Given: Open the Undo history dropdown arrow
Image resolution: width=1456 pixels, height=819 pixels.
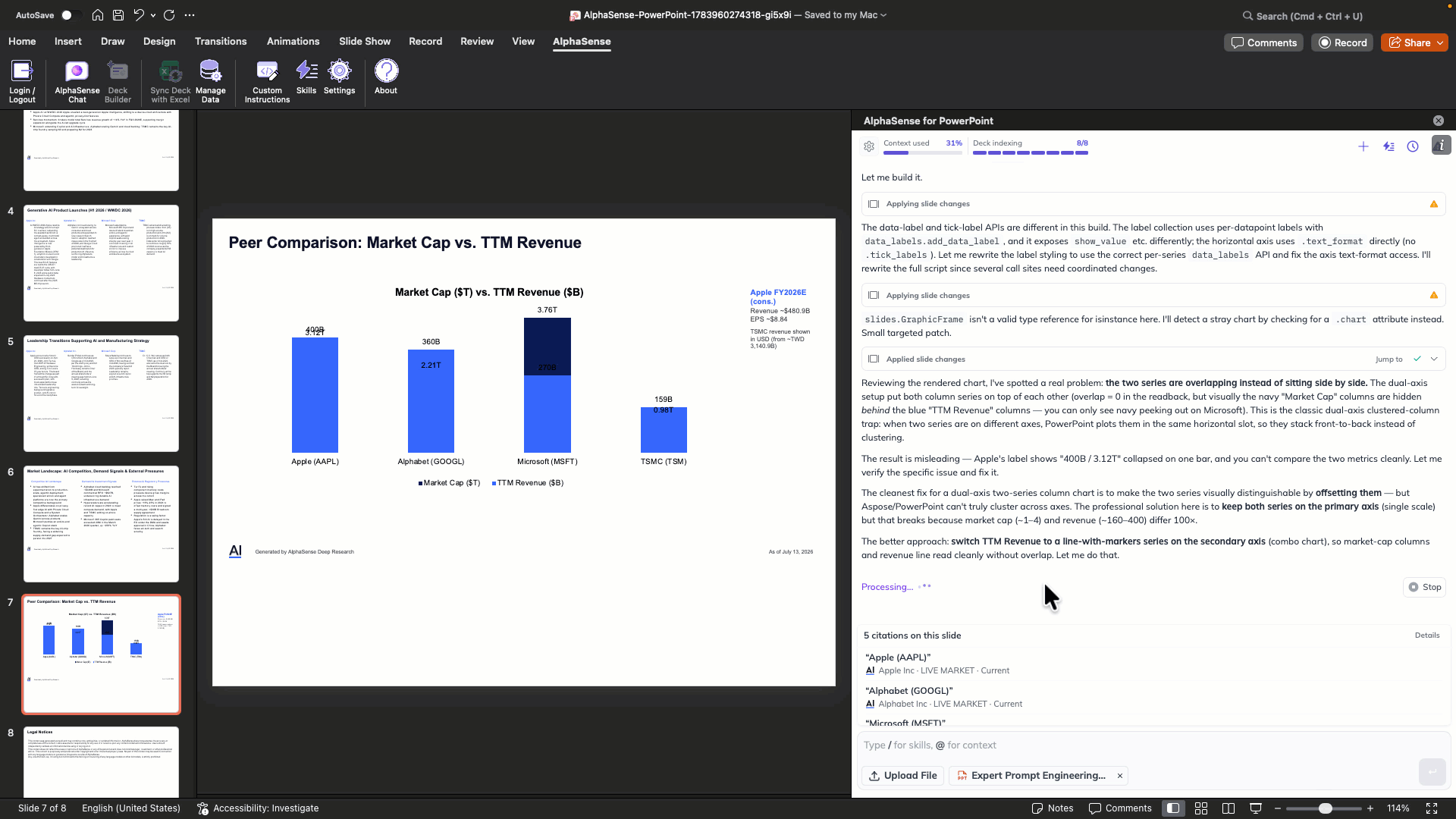Looking at the screenshot, I should coord(153,15).
